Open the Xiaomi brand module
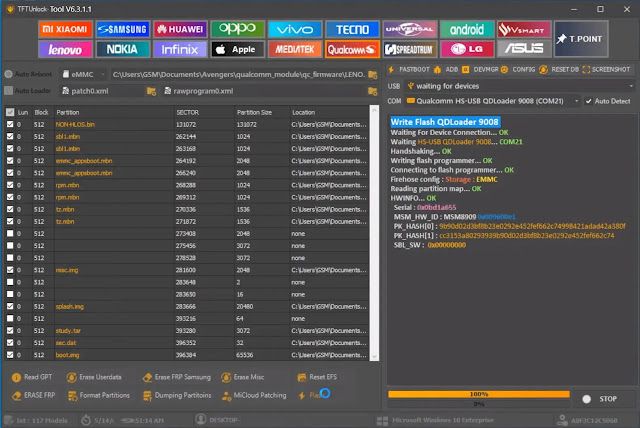 click(65, 29)
